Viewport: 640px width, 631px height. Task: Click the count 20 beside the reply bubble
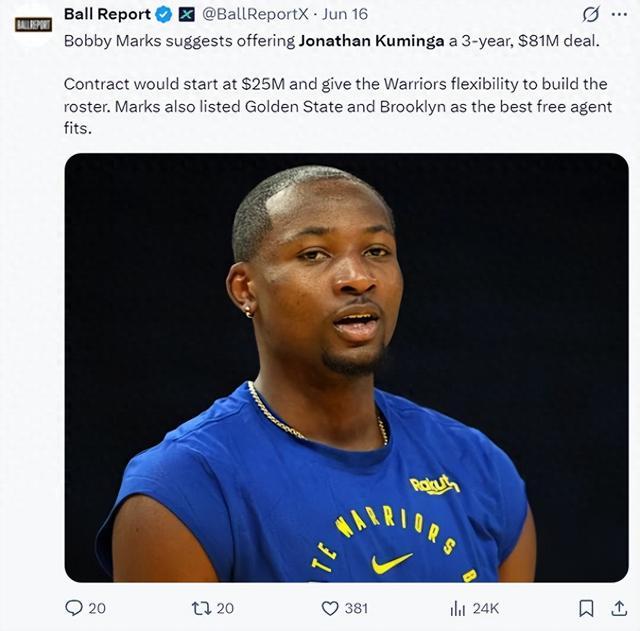(x=97, y=608)
